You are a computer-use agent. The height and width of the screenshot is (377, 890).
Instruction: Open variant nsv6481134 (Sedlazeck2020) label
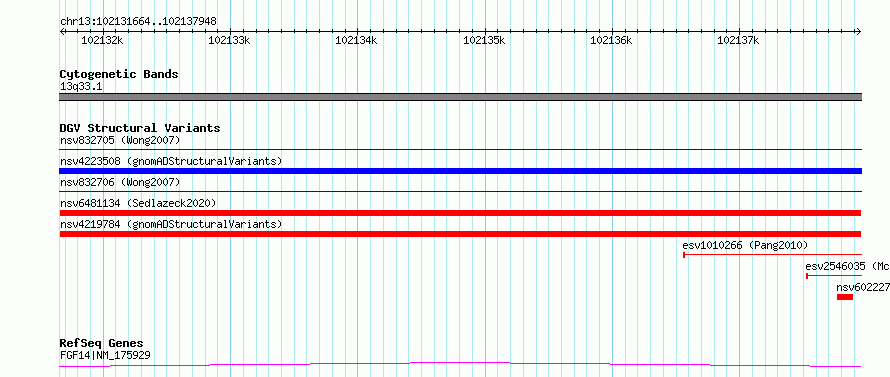(138, 203)
